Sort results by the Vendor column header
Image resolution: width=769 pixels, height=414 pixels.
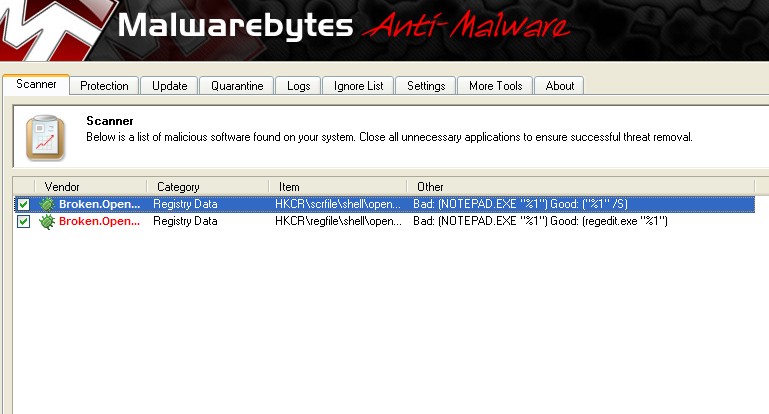pos(91,187)
